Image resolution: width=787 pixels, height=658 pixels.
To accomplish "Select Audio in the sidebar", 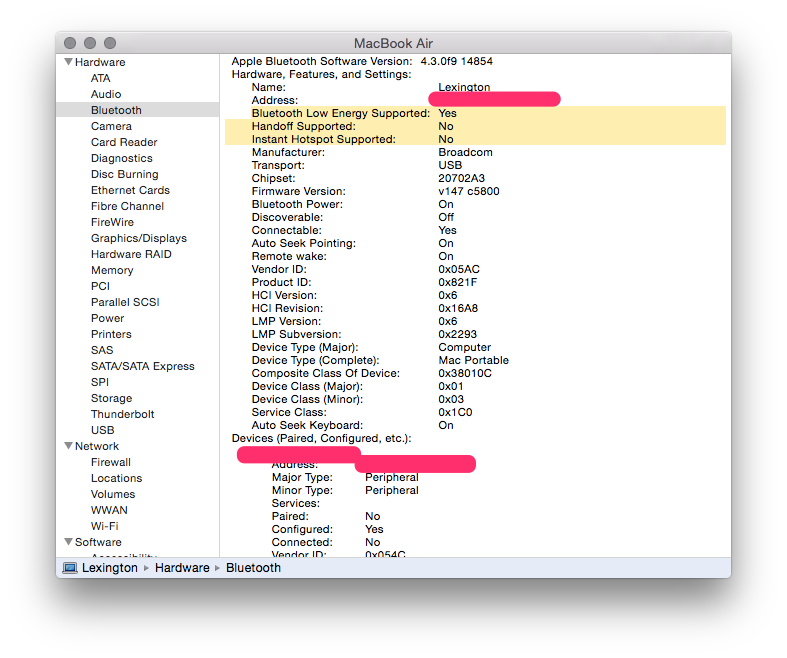I will [106, 94].
